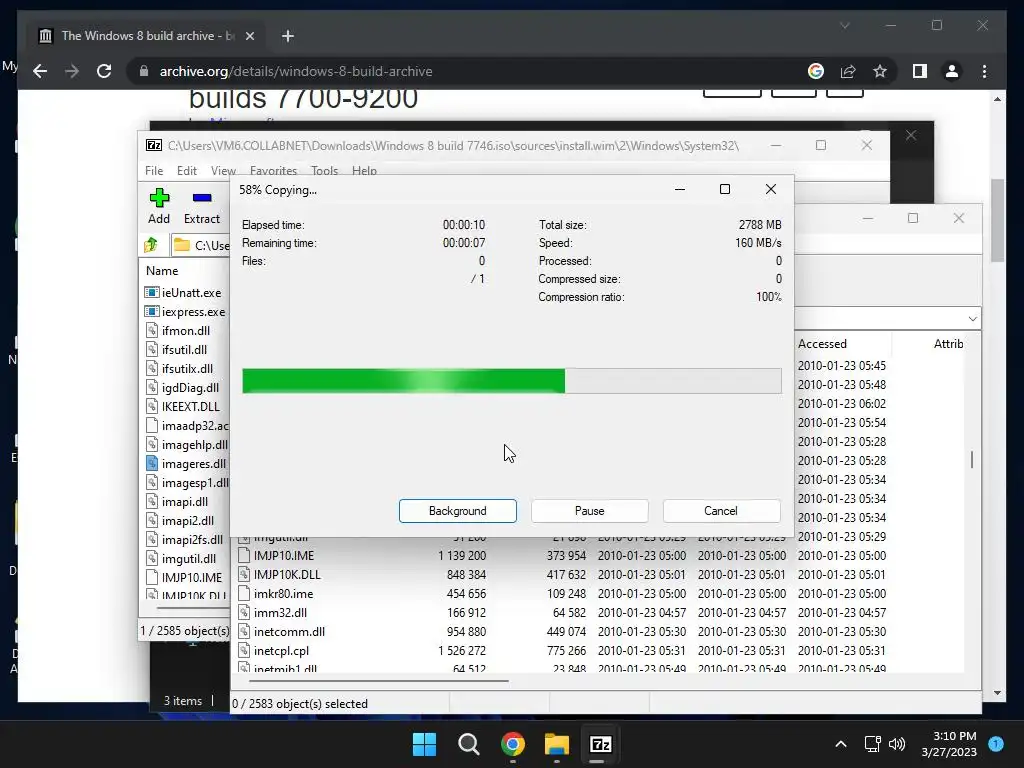Open Windows Start menu
Image resolution: width=1024 pixels, height=768 pixels.
point(424,744)
